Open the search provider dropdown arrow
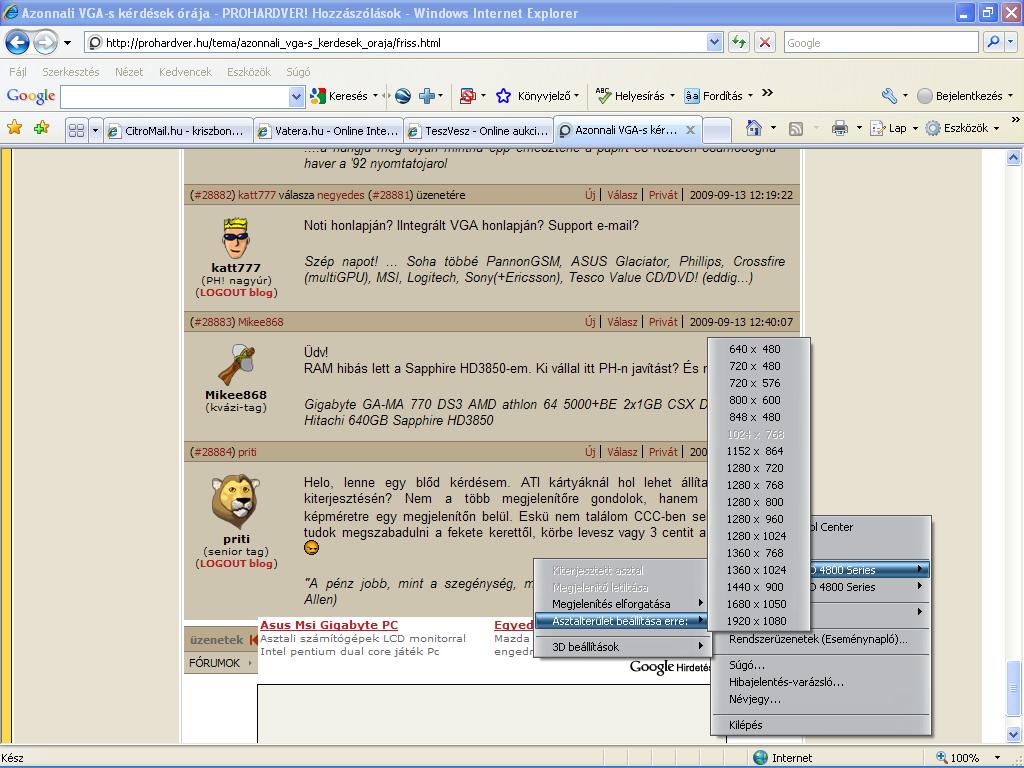Viewport: 1024px width, 768px height. 1011,42
